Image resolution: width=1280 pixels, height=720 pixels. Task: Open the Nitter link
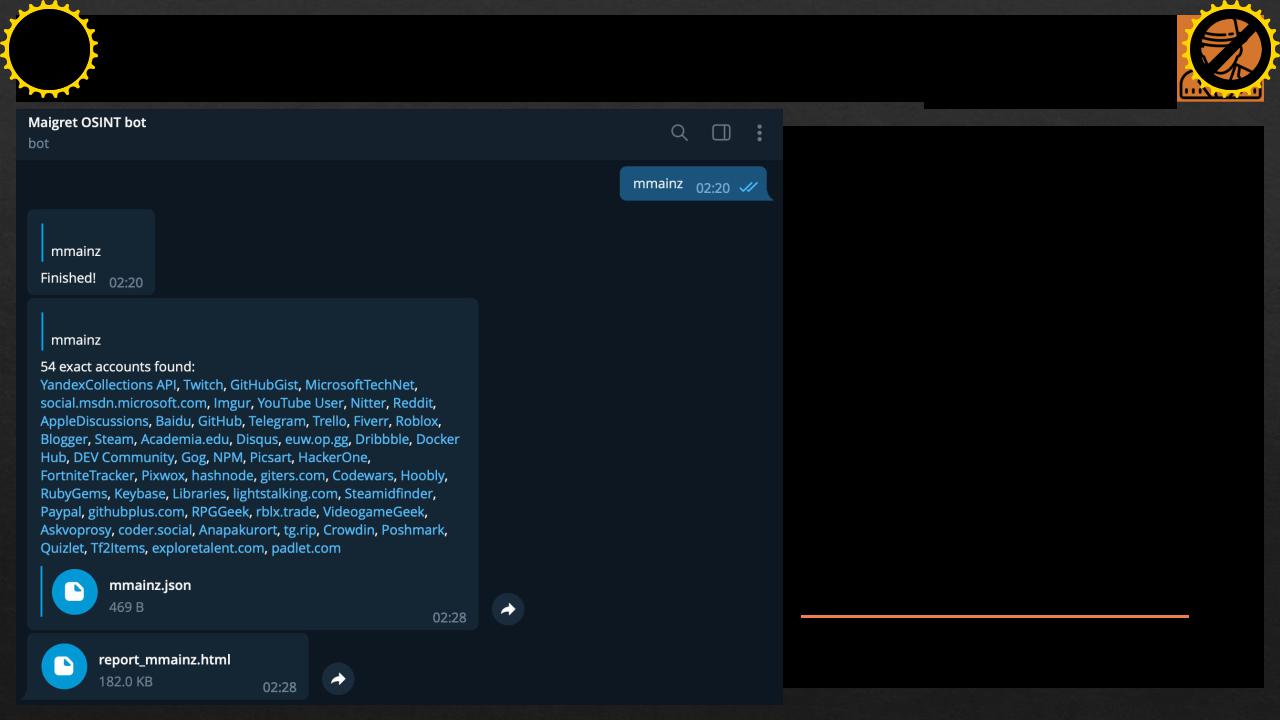367,403
